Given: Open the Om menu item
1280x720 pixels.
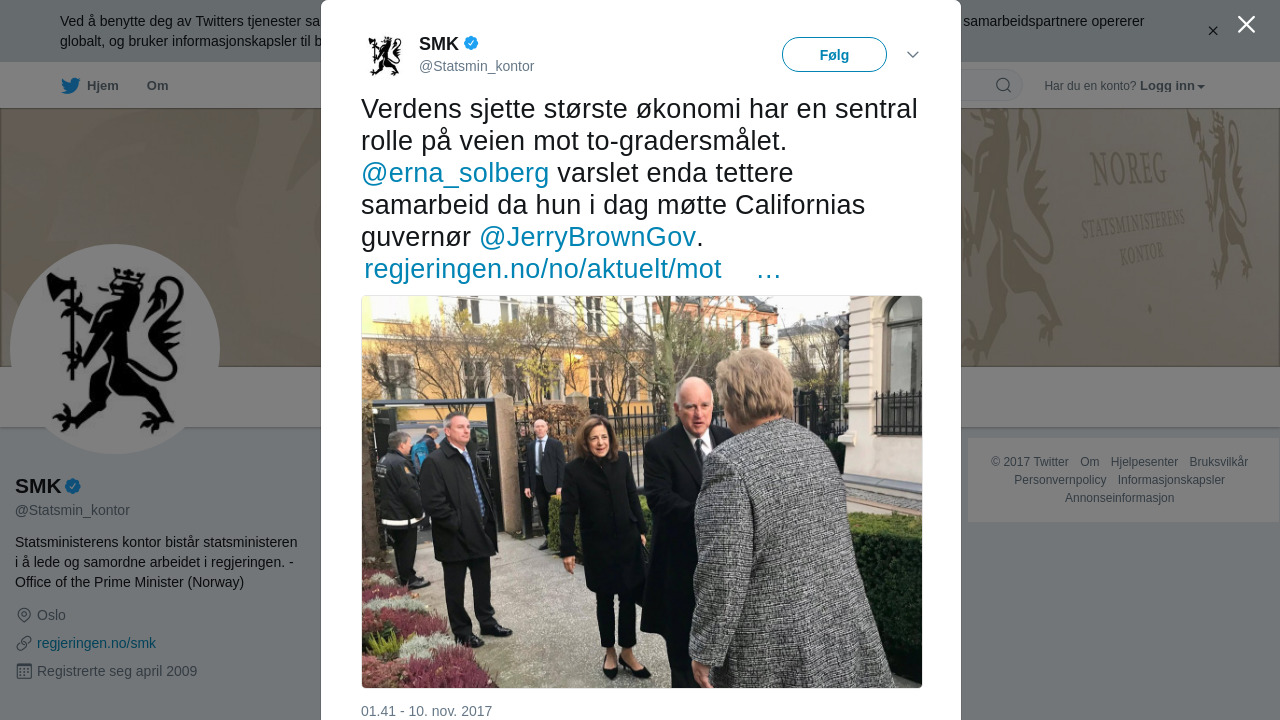Looking at the screenshot, I should pyautogui.click(x=157, y=86).
